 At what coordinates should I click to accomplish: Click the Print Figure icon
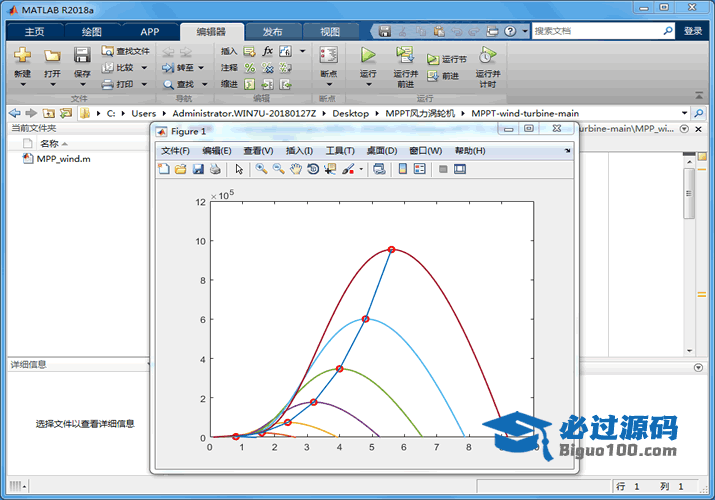[215, 169]
